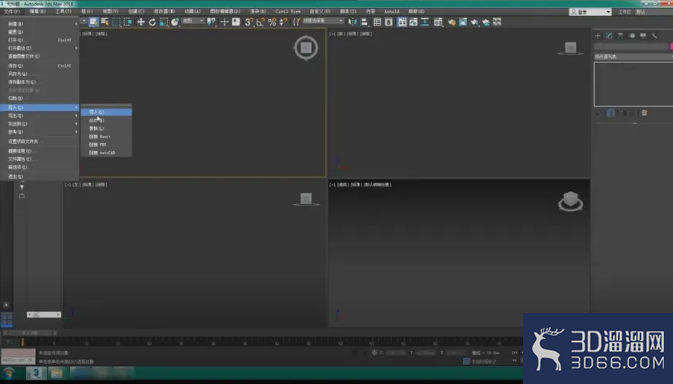Expand the Open Recent file menu item
Image resolution: width=673 pixels, height=384 pixels.
pyautogui.click(x=39, y=48)
